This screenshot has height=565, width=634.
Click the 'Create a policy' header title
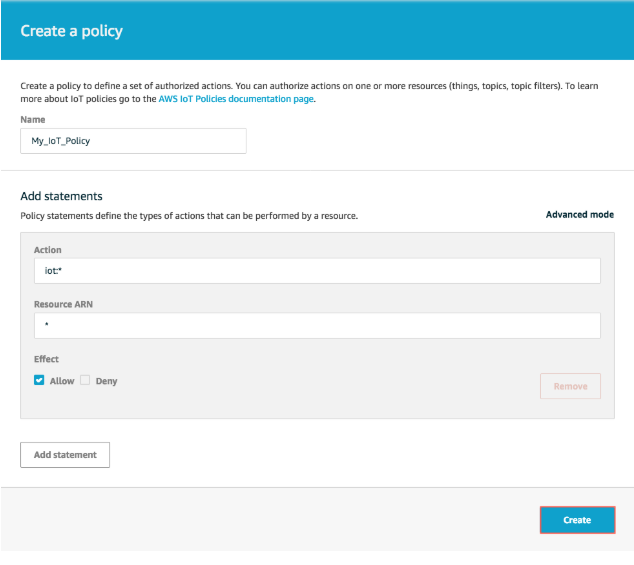[x=71, y=32]
